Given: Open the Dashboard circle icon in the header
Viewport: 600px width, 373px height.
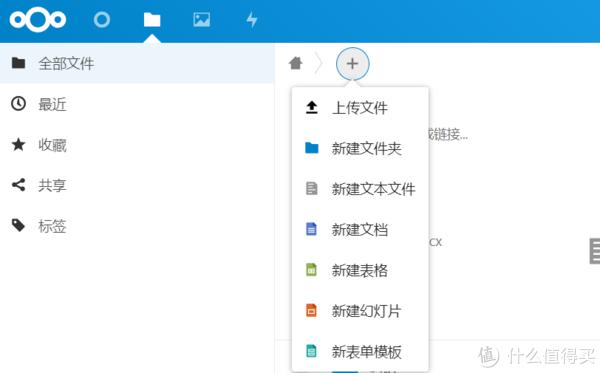Looking at the screenshot, I should click(x=102, y=20).
